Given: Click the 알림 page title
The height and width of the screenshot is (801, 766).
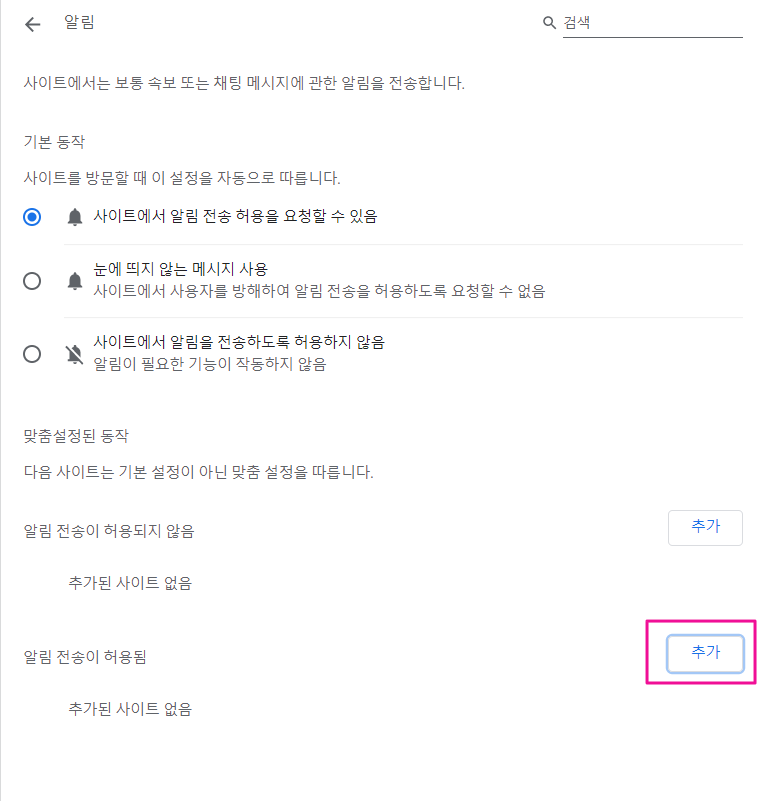Looking at the screenshot, I should click(x=79, y=23).
